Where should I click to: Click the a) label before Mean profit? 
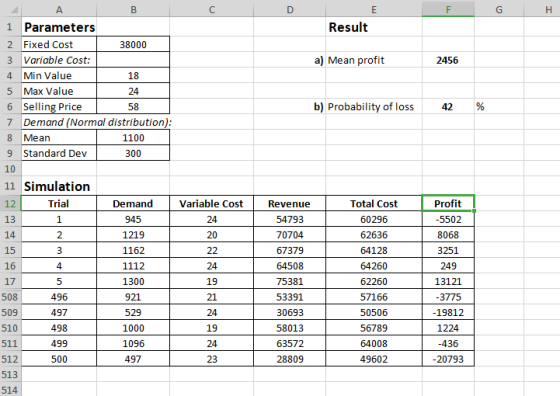319,60
